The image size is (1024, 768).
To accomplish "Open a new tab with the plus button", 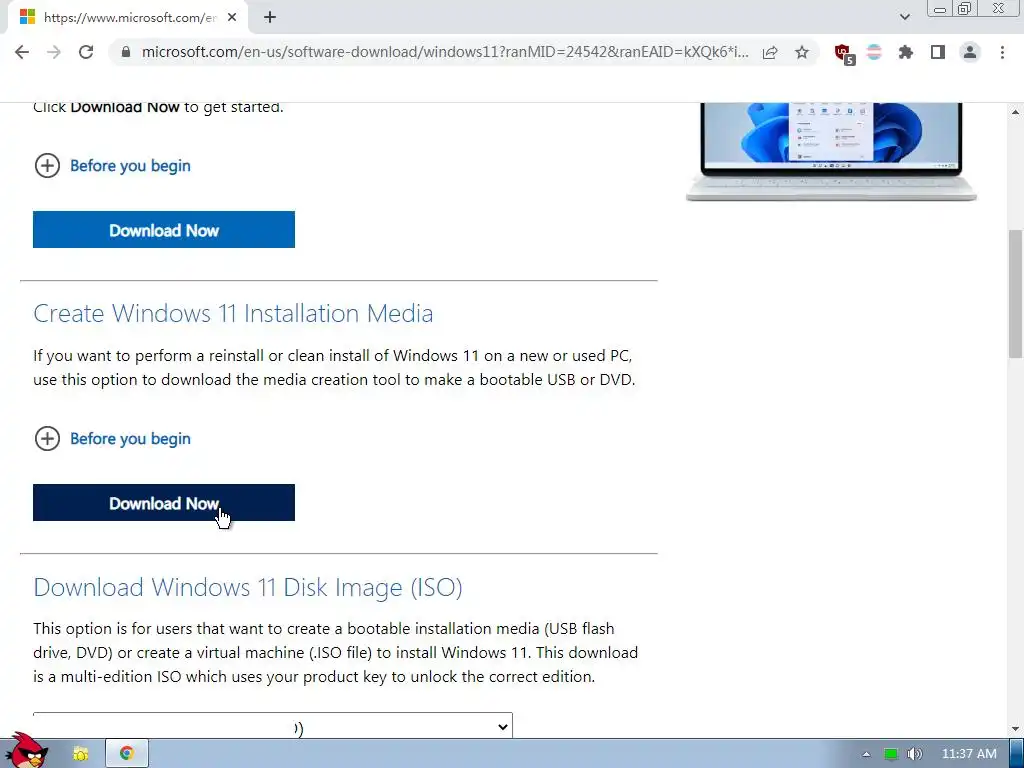I will click(270, 18).
